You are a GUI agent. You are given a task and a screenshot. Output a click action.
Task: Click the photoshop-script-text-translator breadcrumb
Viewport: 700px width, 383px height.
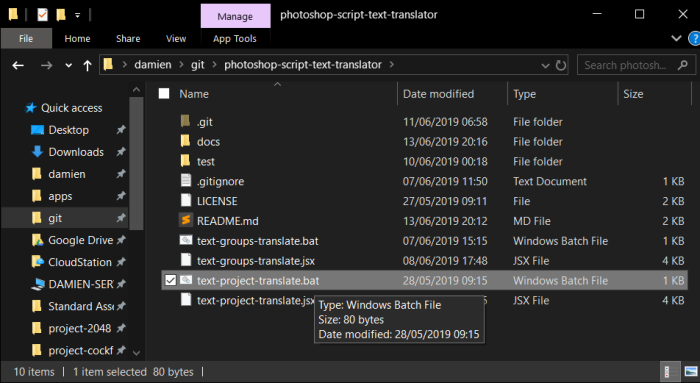(303, 65)
